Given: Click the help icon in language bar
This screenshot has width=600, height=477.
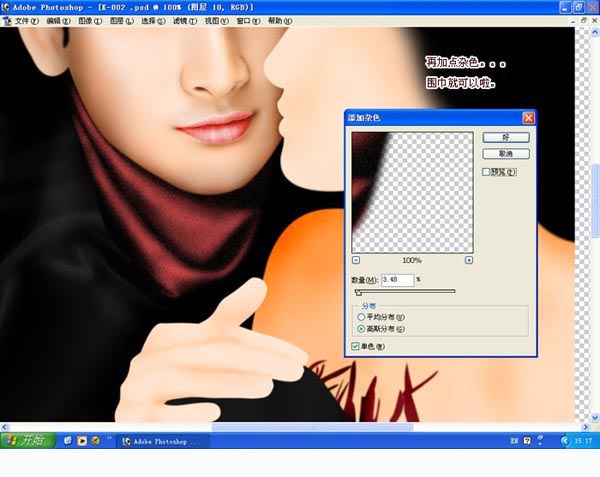Looking at the screenshot, I should tap(527, 441).
